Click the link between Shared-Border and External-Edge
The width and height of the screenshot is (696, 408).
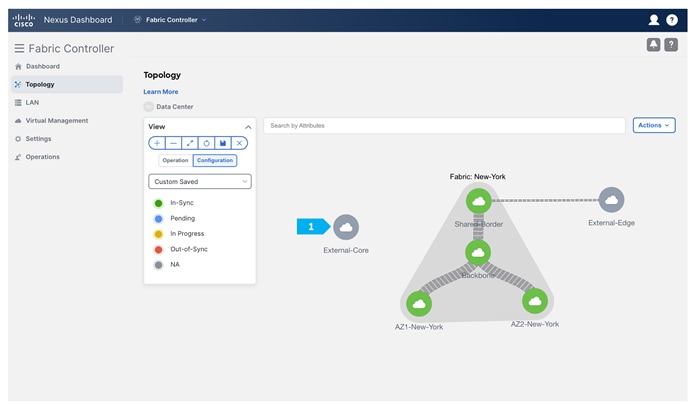coord(545,201)
